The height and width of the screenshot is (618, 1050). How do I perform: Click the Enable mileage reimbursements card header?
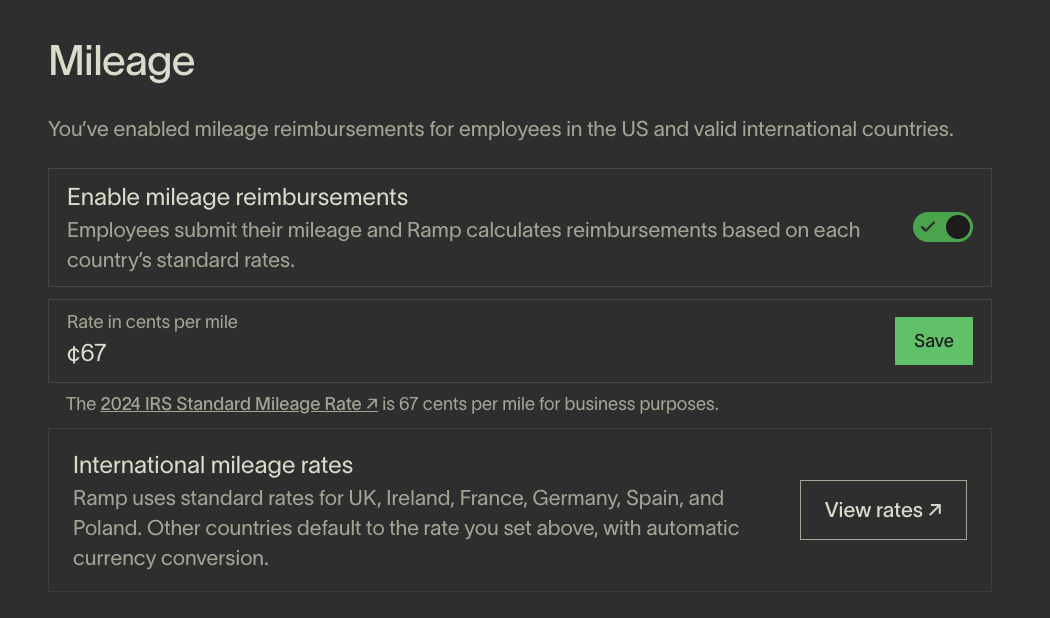click(237, 197)
